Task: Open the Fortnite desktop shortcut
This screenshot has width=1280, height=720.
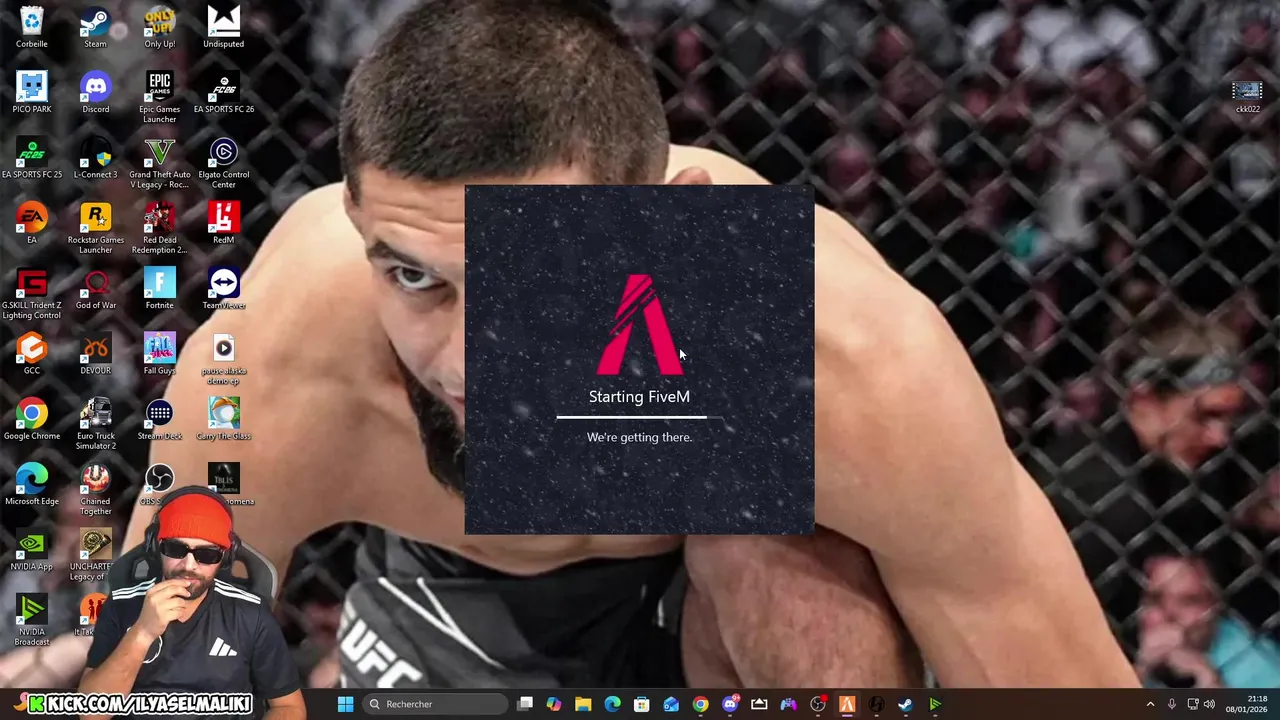Action: pos(160,288)
